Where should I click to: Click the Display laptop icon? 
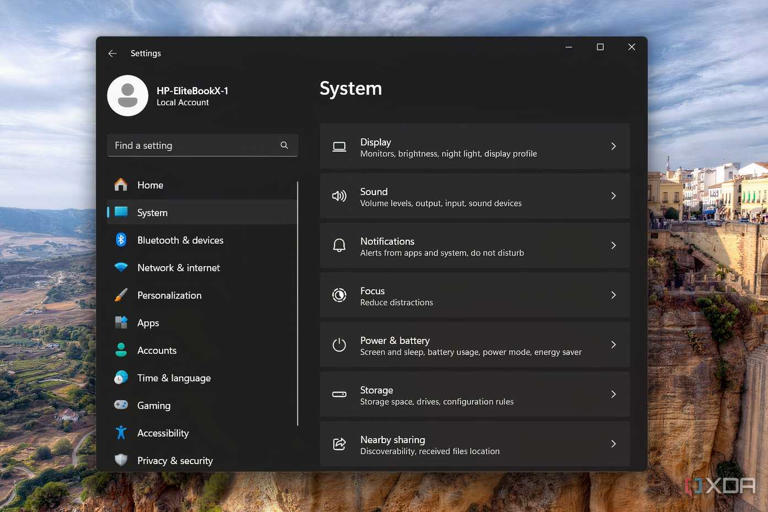339,146
